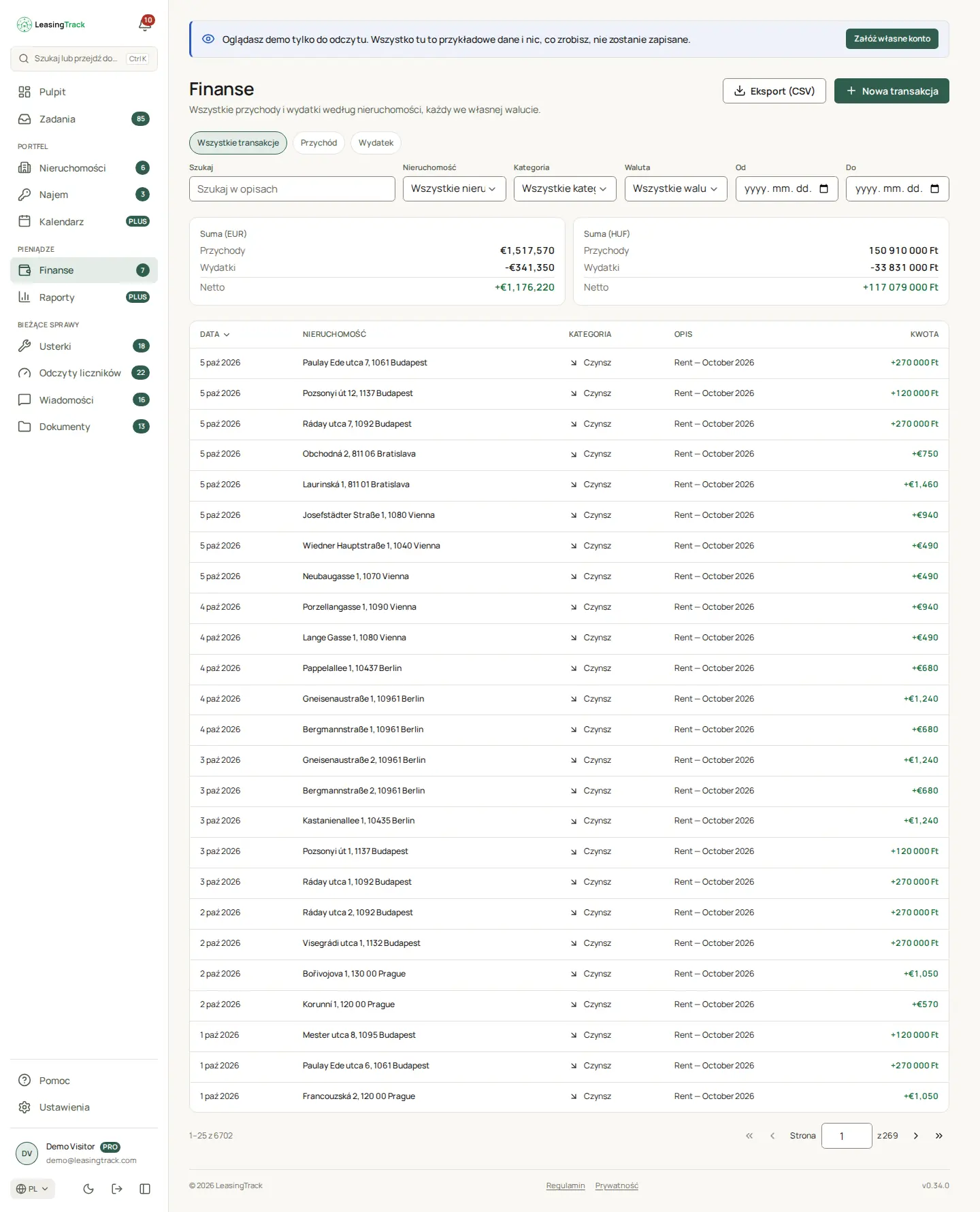
Task: Click Nowa transakcja button
Action: coord(892,91)
